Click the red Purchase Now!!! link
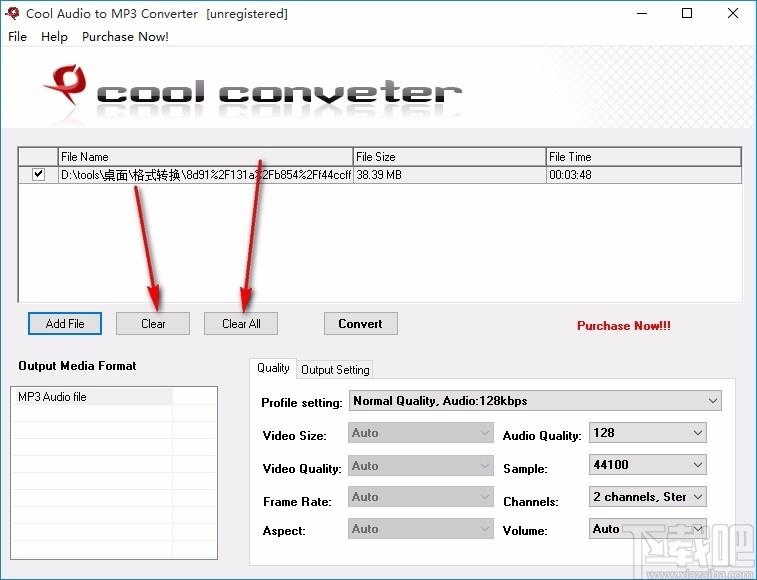Screen dimensions: 757x580 [x=624, y=326]
